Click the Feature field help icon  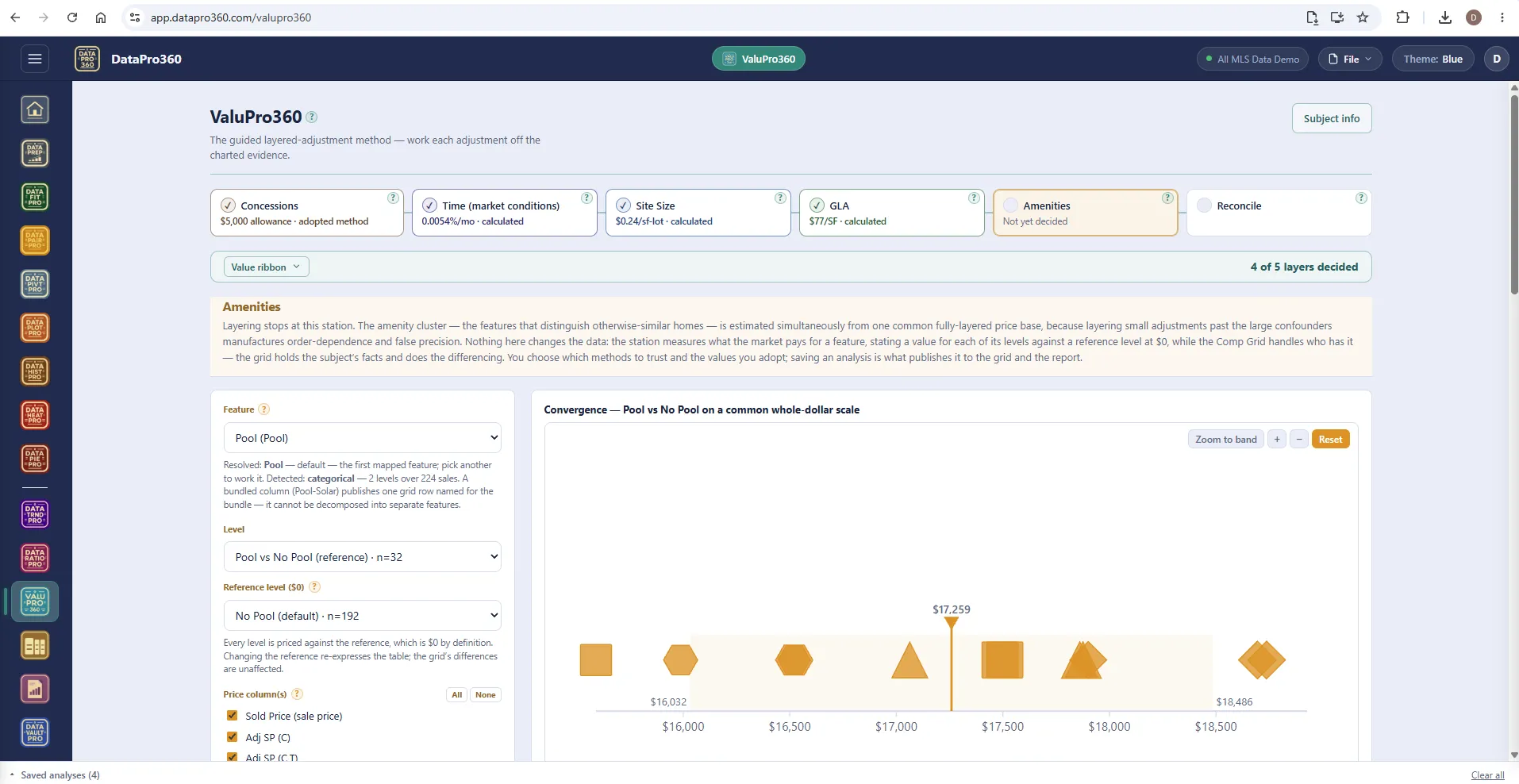pyautogui.click(x=264, y=409)
